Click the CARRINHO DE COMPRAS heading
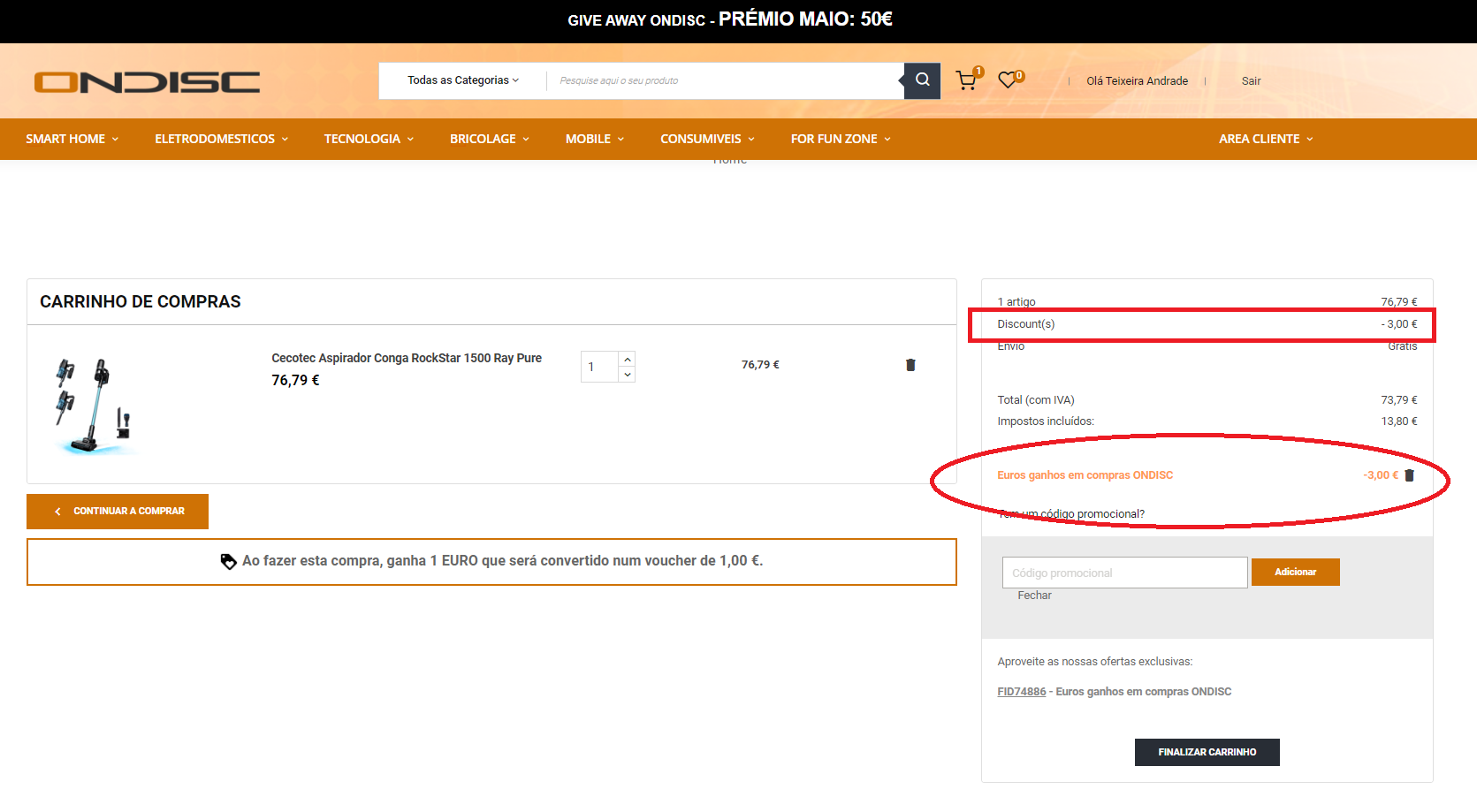The width and height of the screenshot is (1477, 812). [141, 302]
